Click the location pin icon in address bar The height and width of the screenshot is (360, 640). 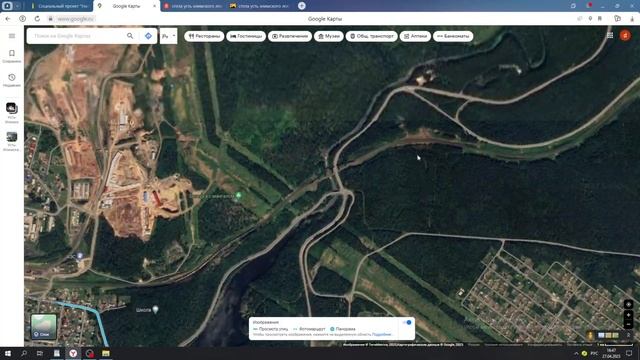click(590, 19)
